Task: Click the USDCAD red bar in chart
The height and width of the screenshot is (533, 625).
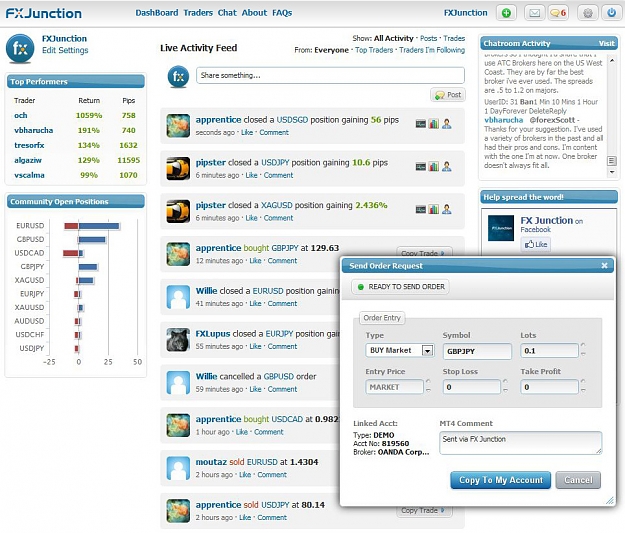Action: pyautogui.click(x=71, y=253)
